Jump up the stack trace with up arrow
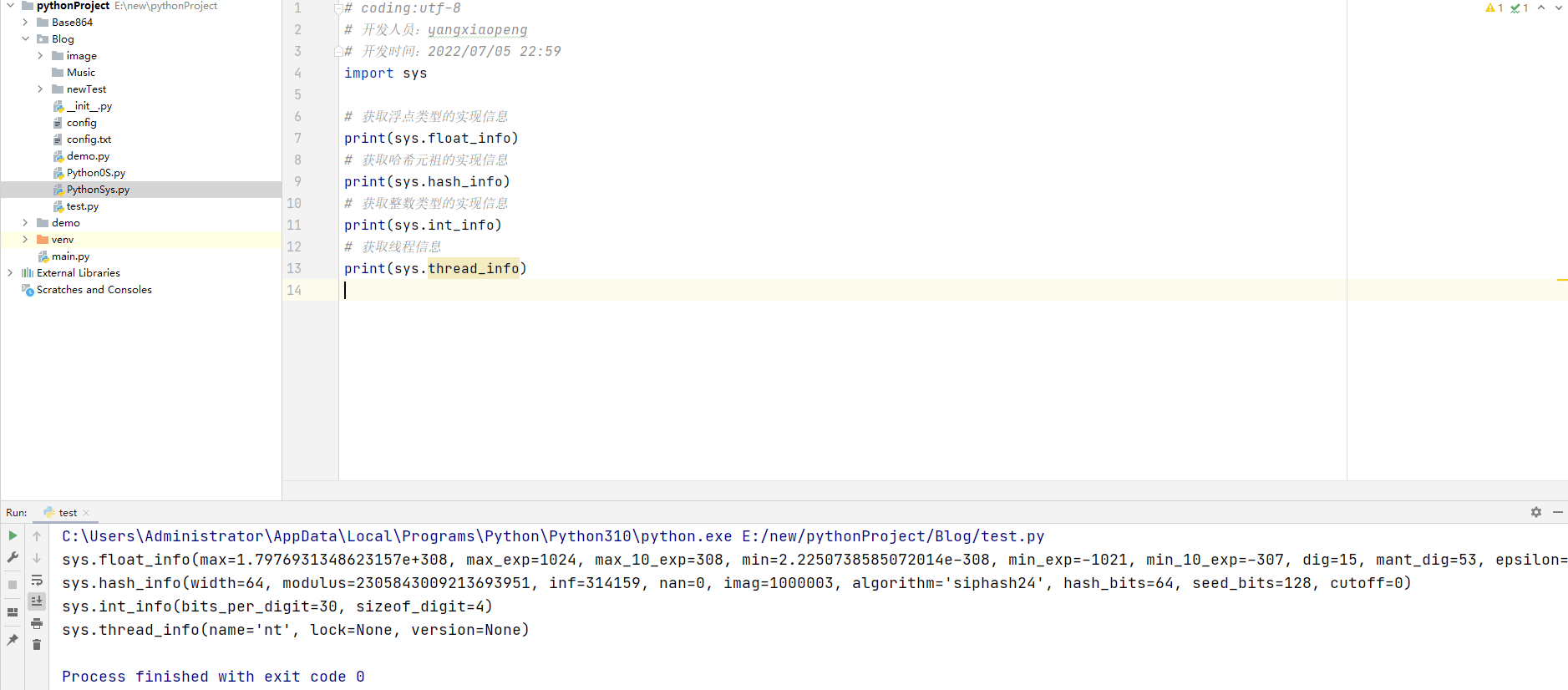The width and height of the screenshot is (1568, 690). click(x=37, y=536)
